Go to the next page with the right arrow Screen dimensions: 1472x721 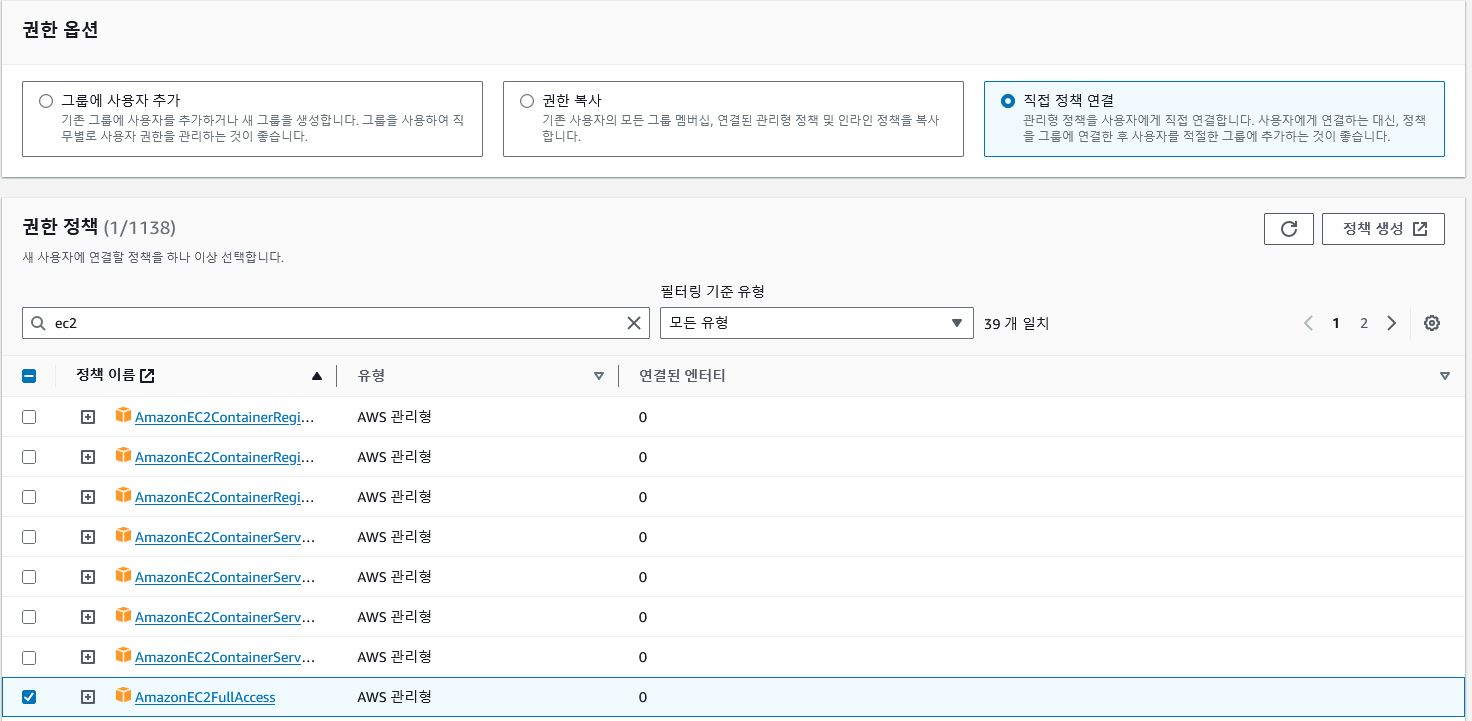pyautogui.click(x=1392, y=323)
